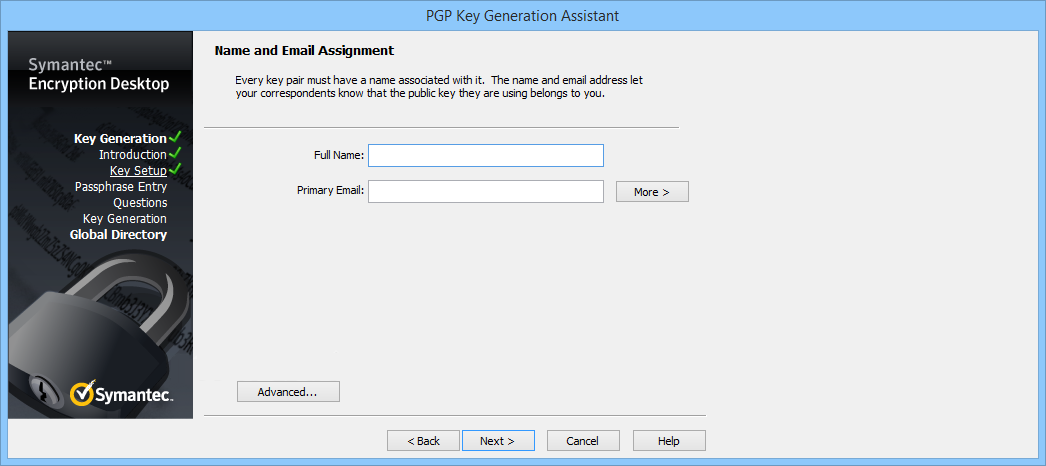
Task: Select the Questions step in the sidebar
Action: (x=140, y=203)
